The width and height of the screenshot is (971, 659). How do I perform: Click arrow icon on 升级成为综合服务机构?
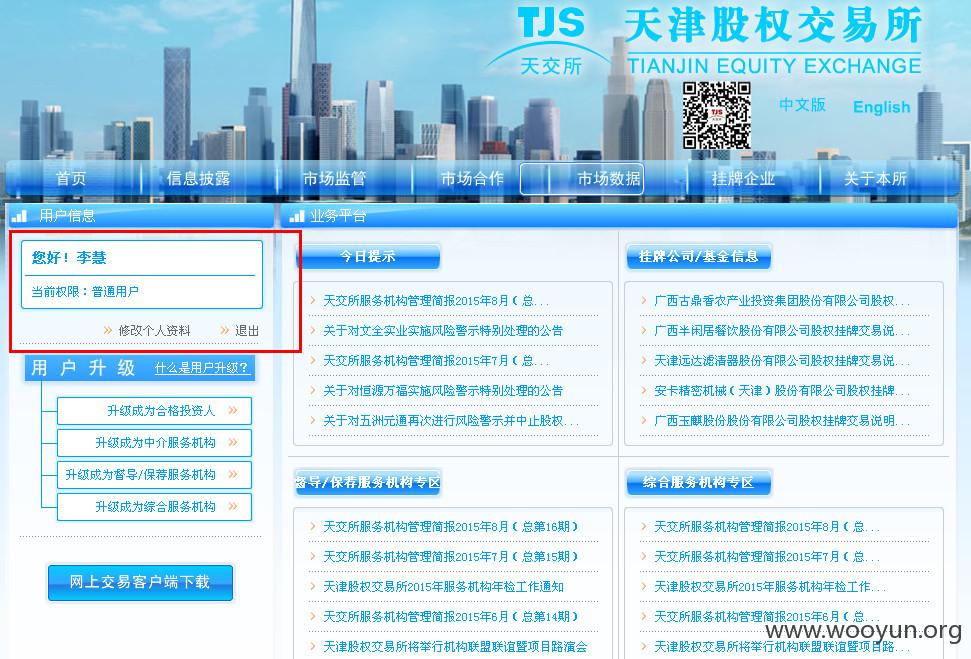233,507
